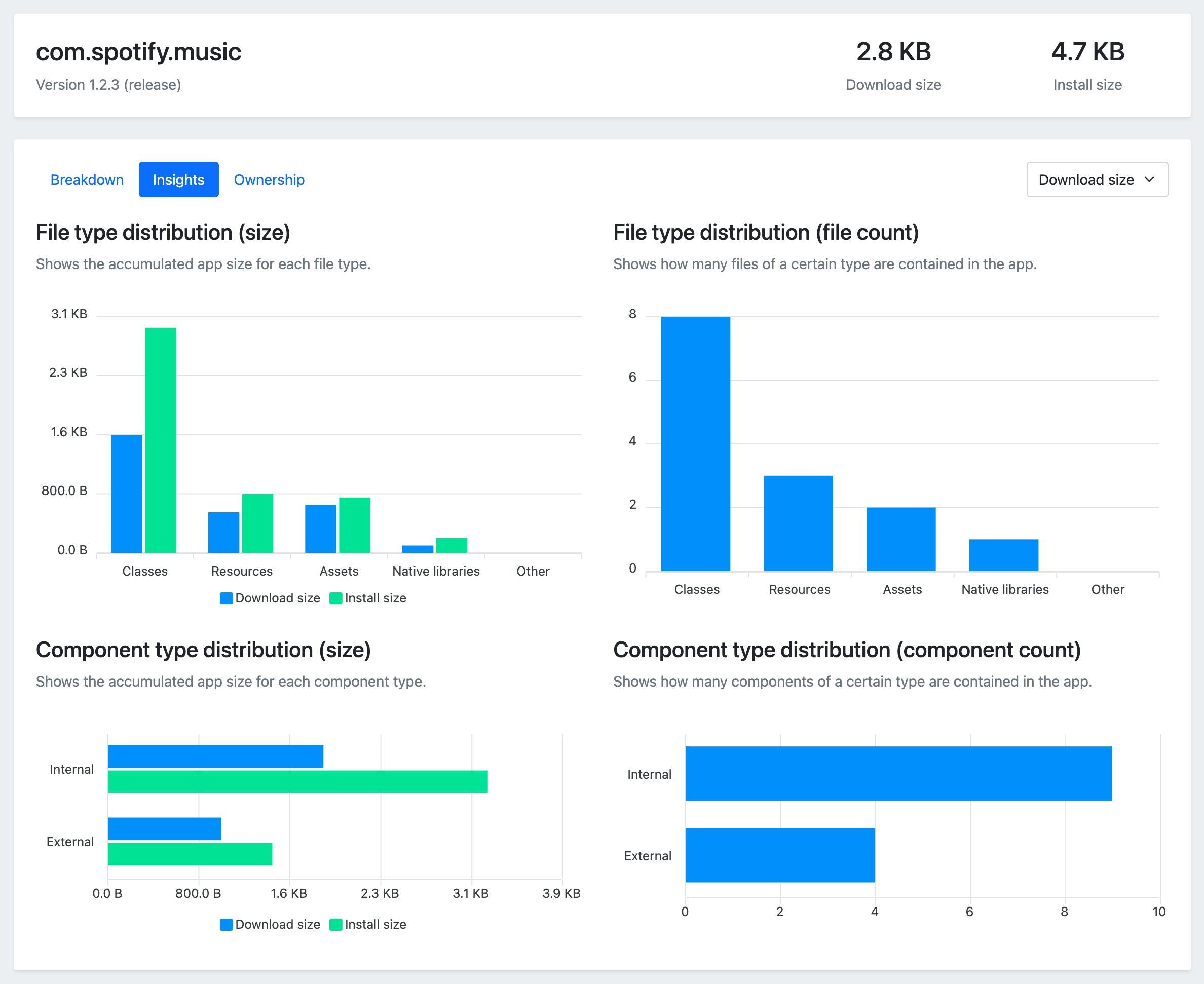The height and width of the screenshot is (984, 1204).
Task: Click External download size blue bar
Action: 164,828
